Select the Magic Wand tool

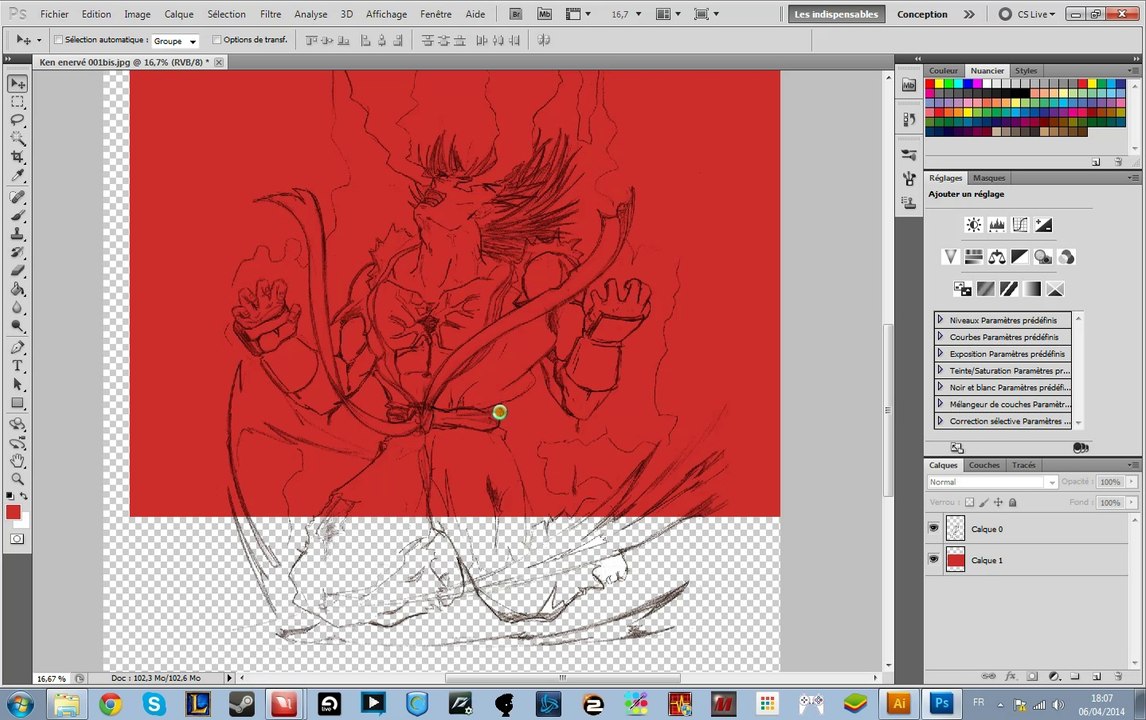[x=18, y=138]
